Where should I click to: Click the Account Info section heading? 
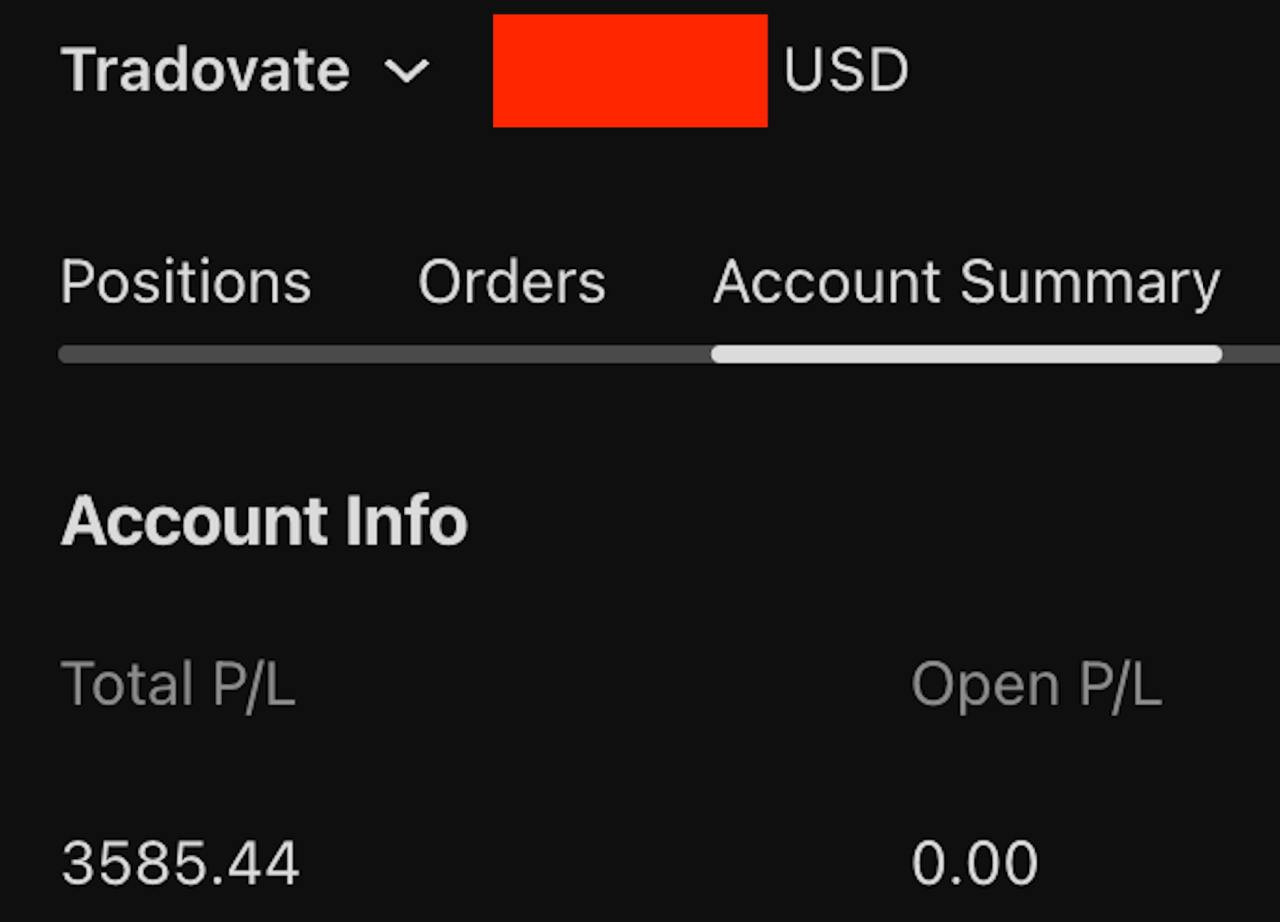pyautogui.click(x=264, y=521)
